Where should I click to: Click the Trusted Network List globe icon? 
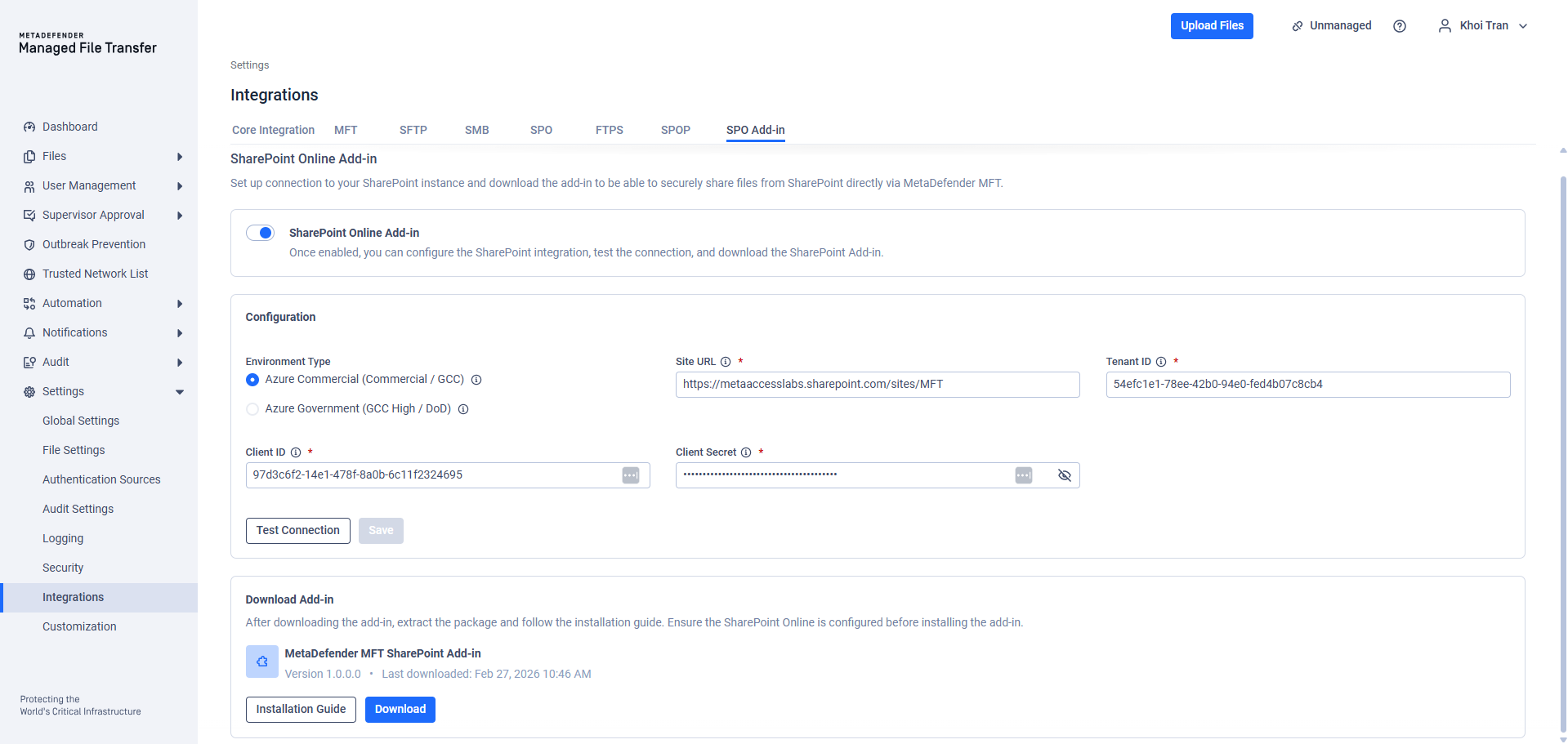pyautogui.click(x=29, y=274)
